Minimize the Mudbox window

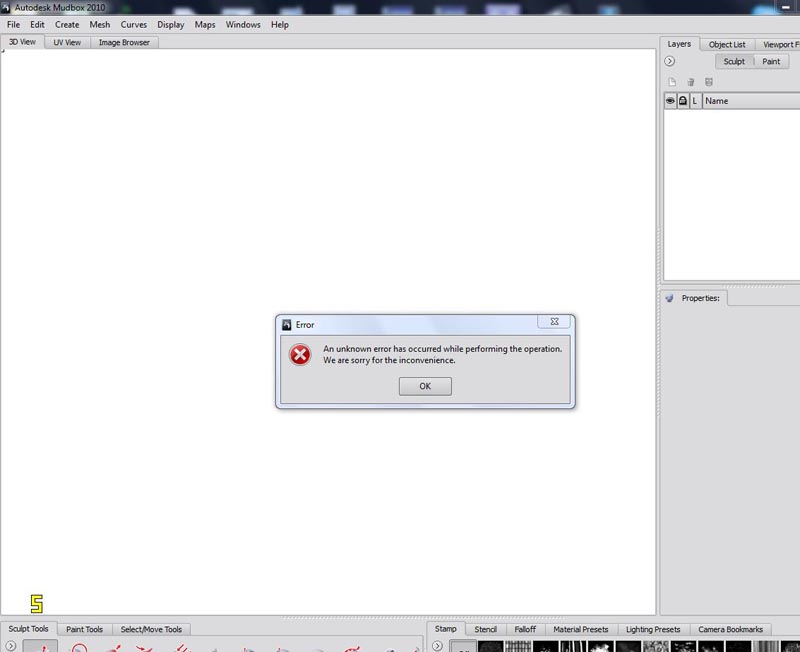pos(786,7)
